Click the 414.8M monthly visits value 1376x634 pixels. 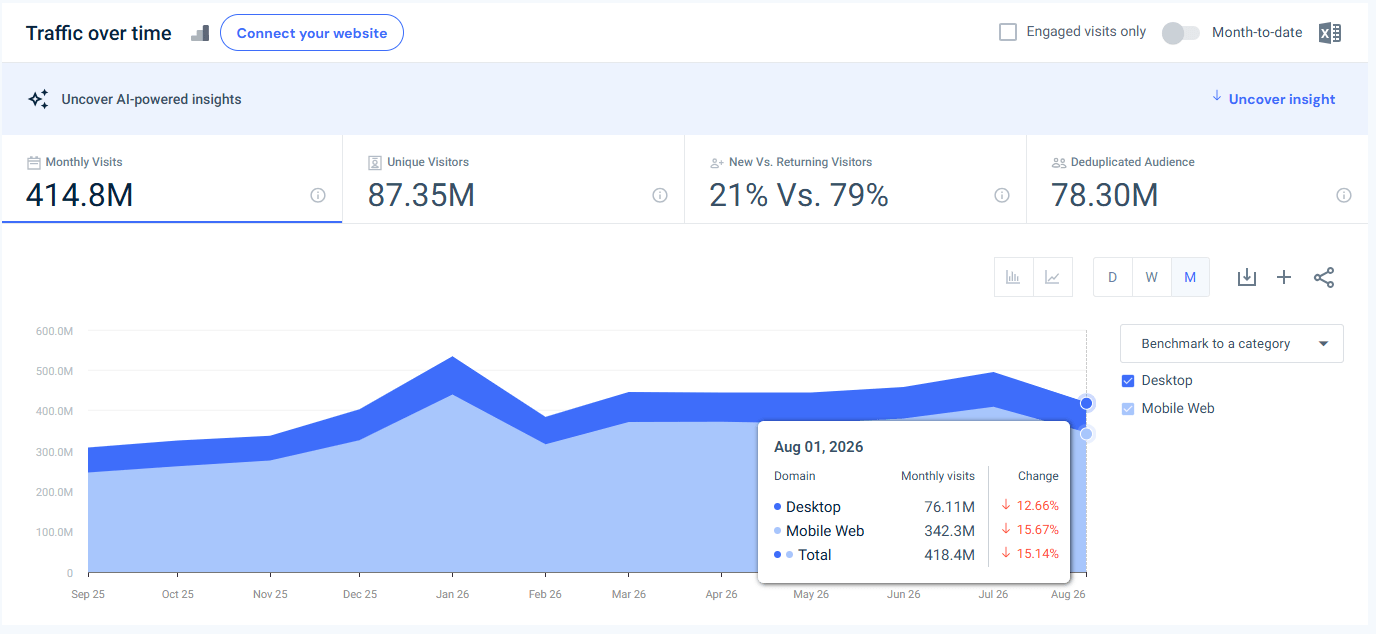80,195
